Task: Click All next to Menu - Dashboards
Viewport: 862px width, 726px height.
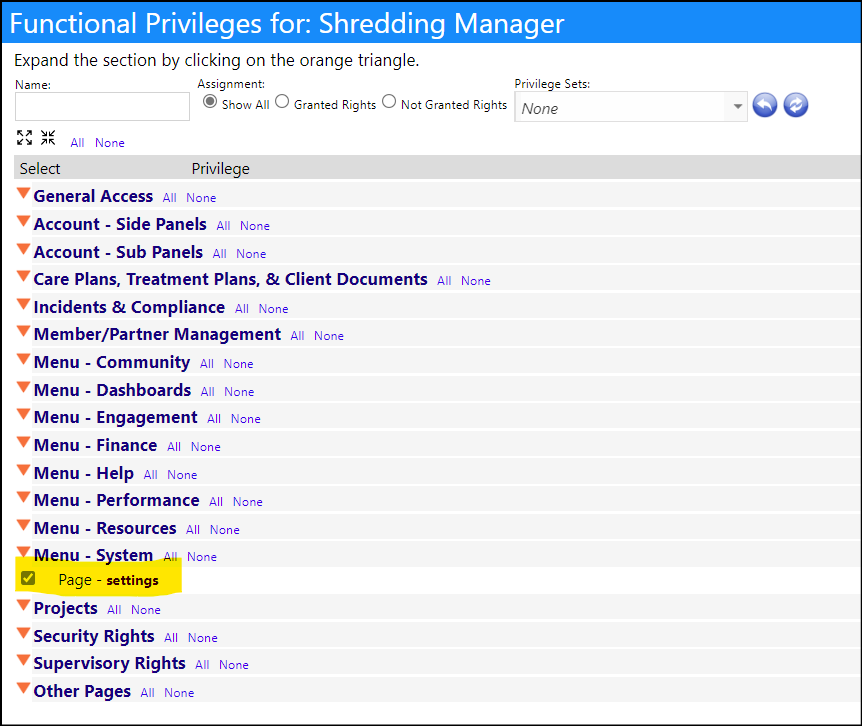Action: coord(208,392)
